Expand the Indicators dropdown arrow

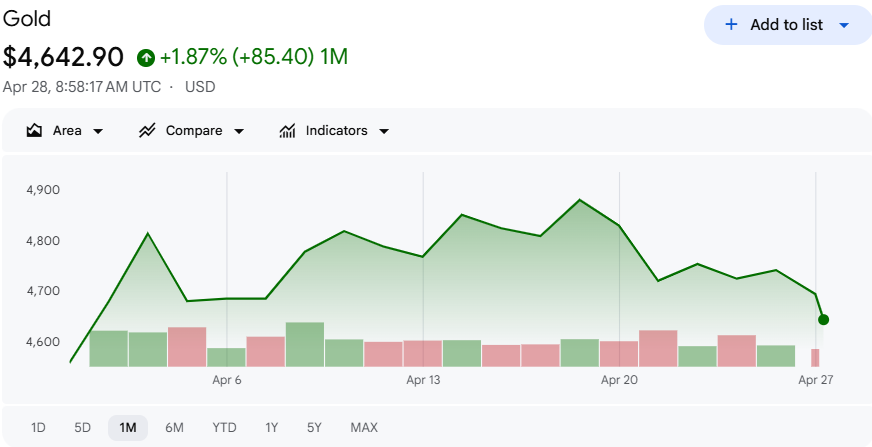click(384, 131)
